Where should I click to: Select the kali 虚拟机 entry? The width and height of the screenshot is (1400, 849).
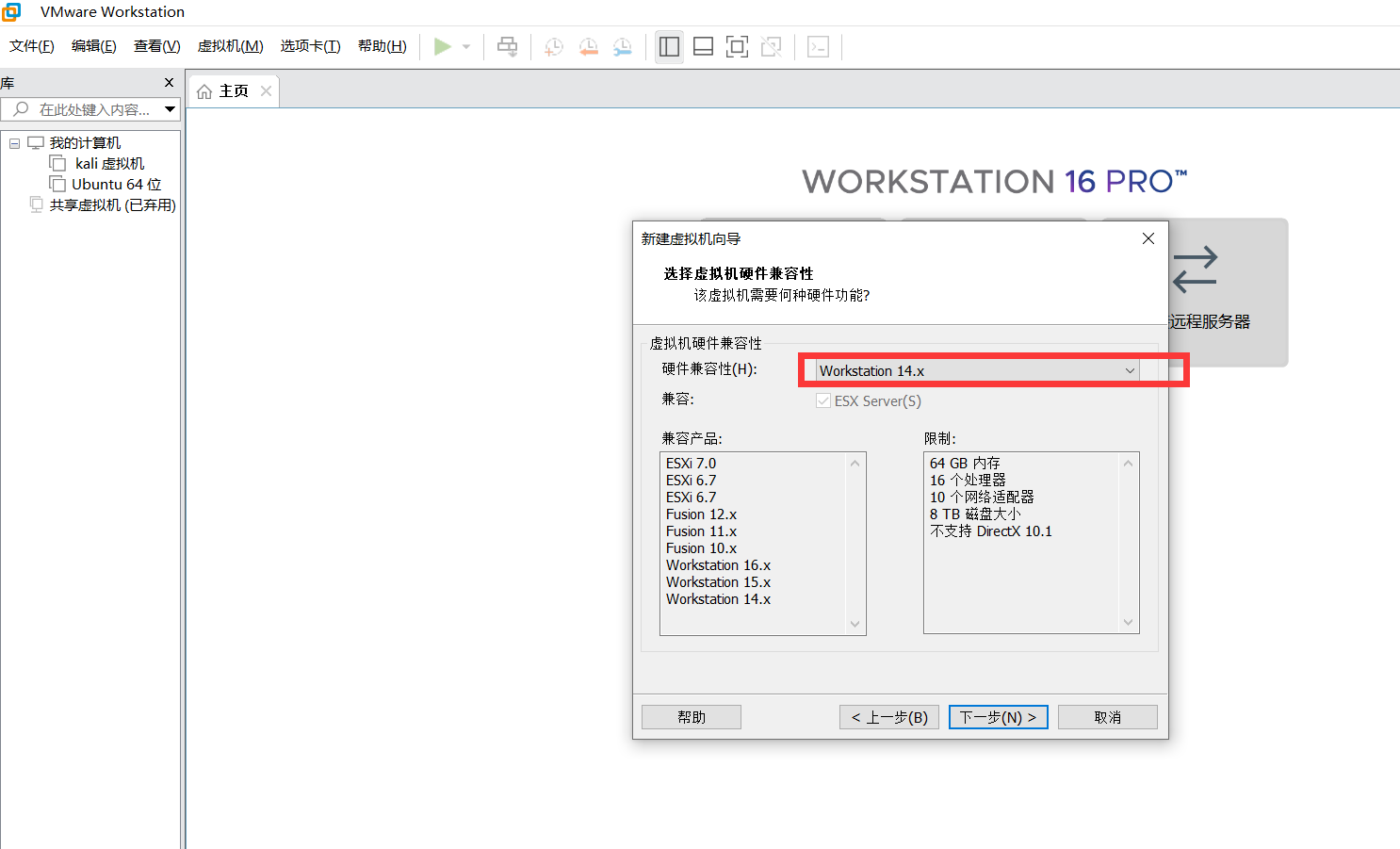[x=110, y=164]
